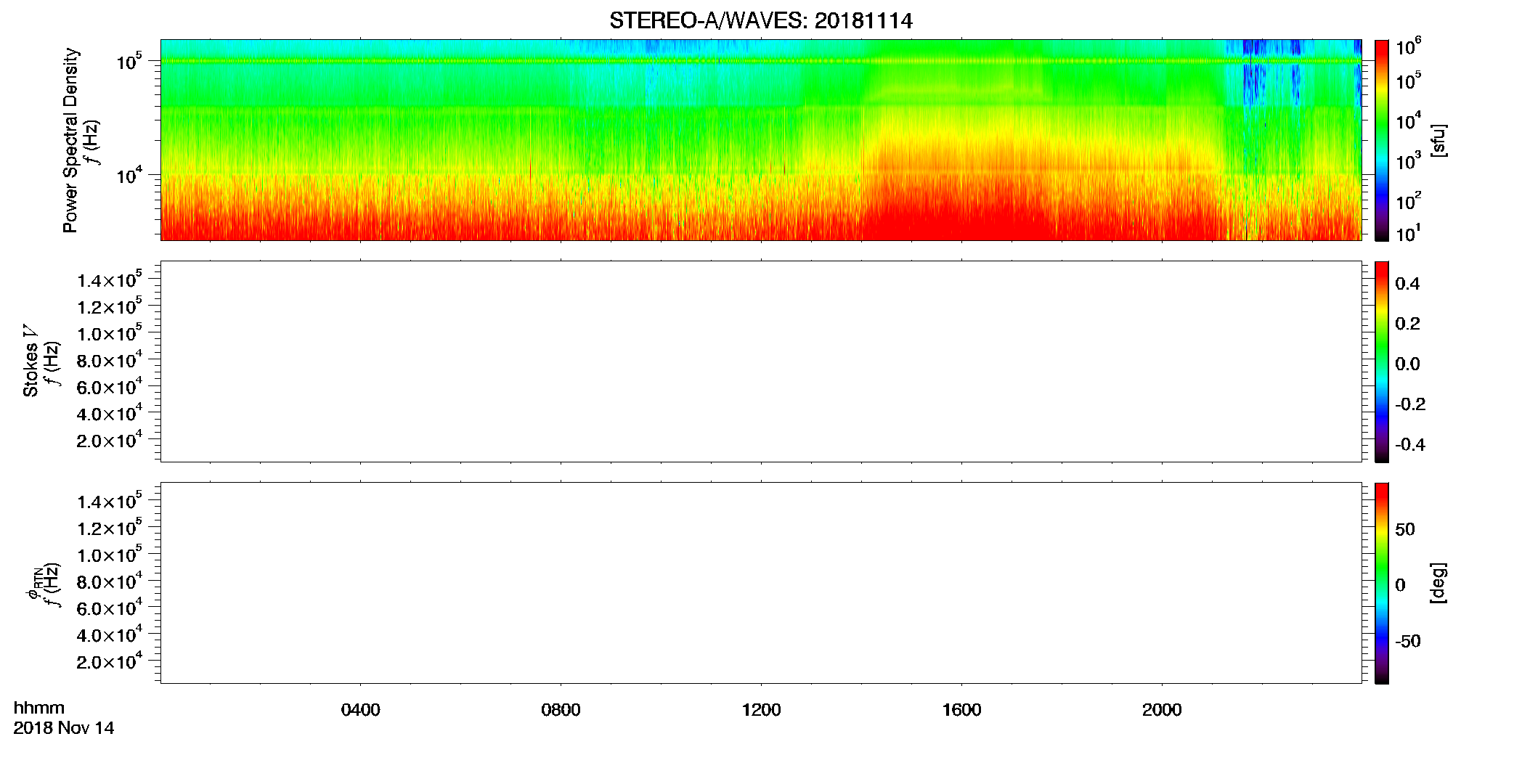
Task: Select the 1200 time axis label
Action: [x=761, y=710]
